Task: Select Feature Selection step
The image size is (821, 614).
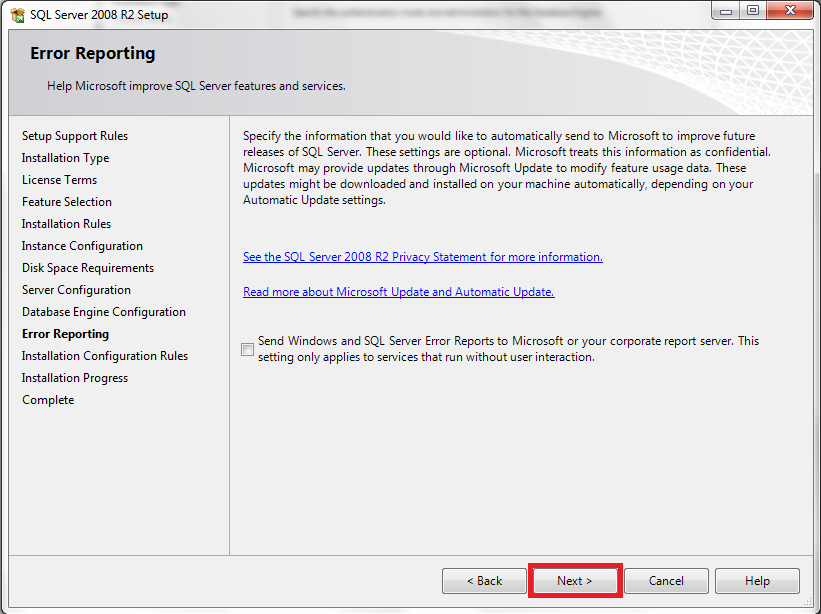Action: pos(67,202)
